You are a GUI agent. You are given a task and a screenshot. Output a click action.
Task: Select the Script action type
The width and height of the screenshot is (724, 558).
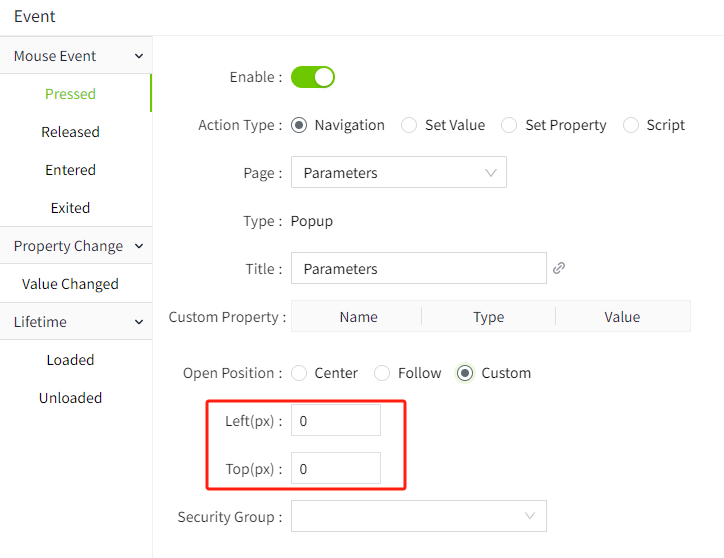pos(631,125)
